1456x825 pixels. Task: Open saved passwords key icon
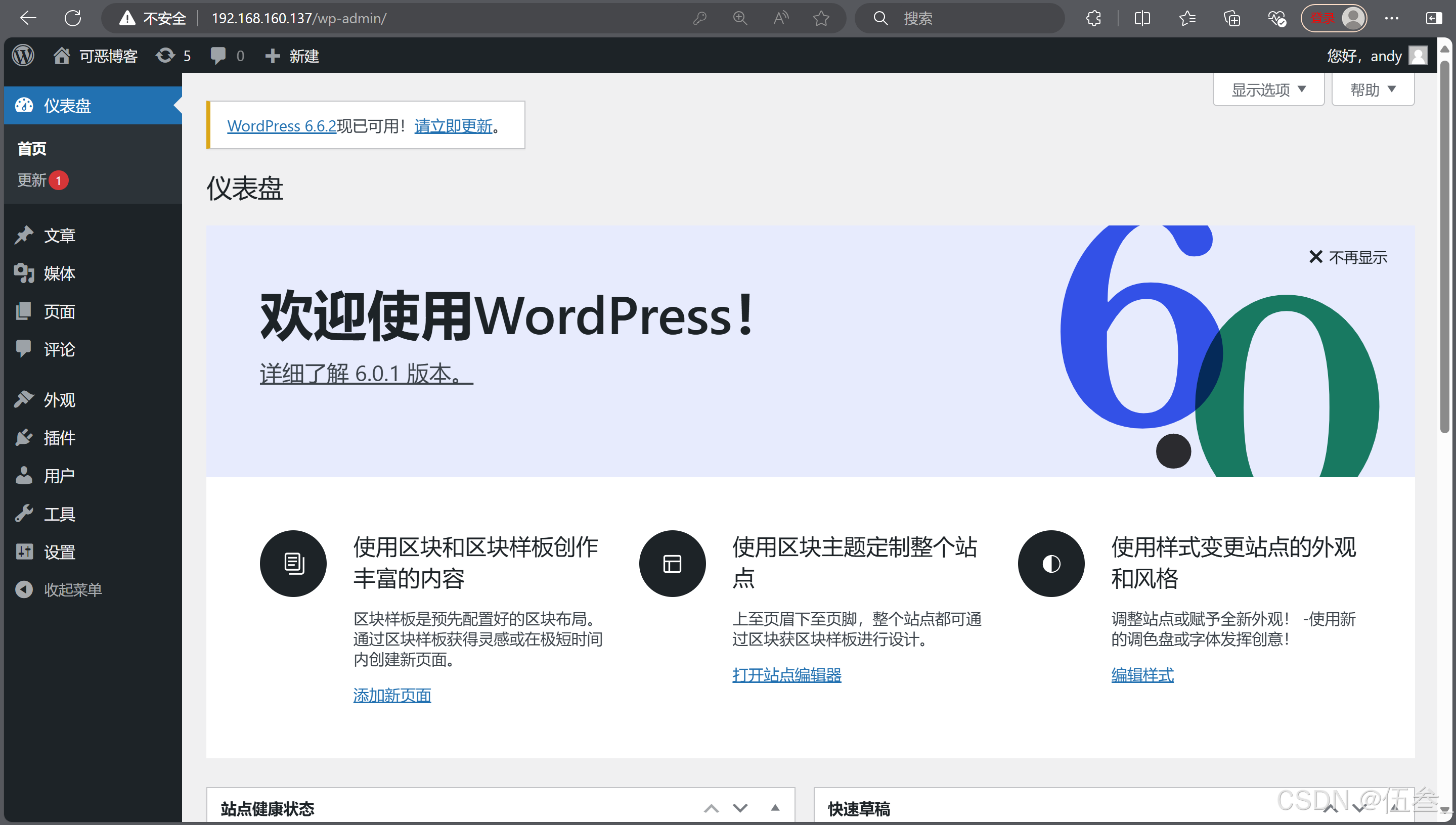pos(699,18)
